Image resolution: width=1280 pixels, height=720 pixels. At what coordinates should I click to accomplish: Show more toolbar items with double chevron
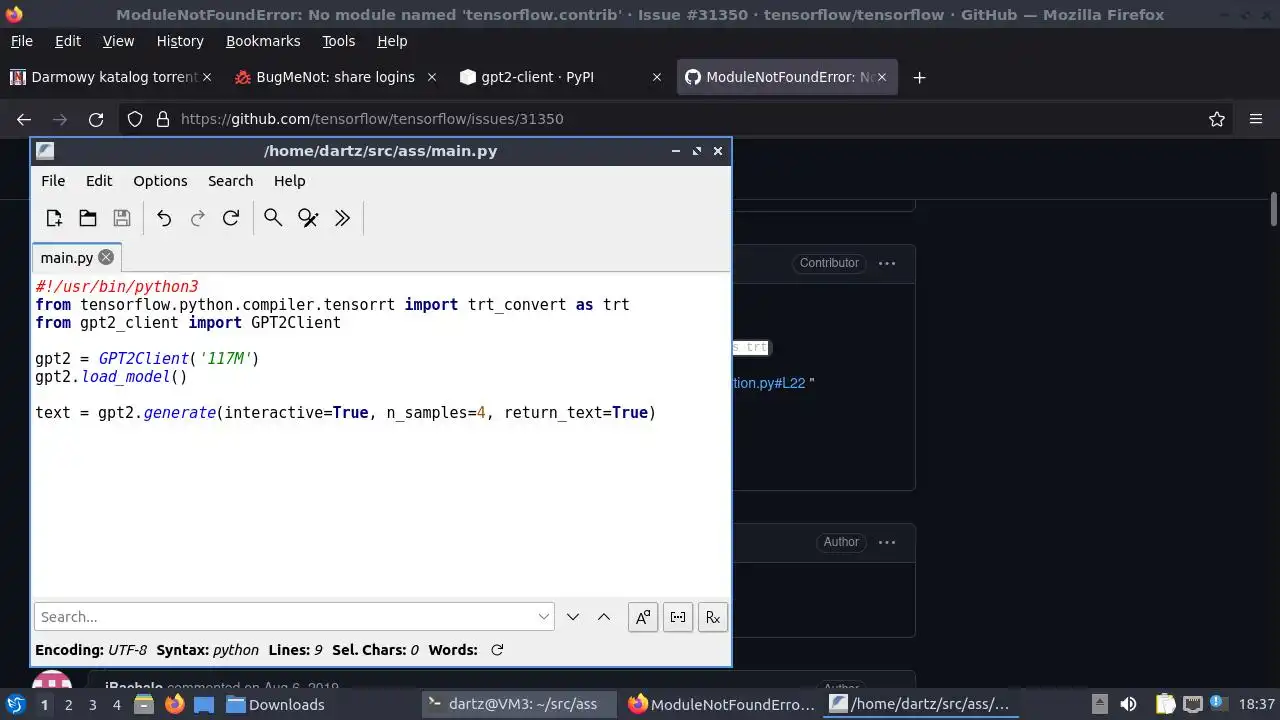[342, 218]
